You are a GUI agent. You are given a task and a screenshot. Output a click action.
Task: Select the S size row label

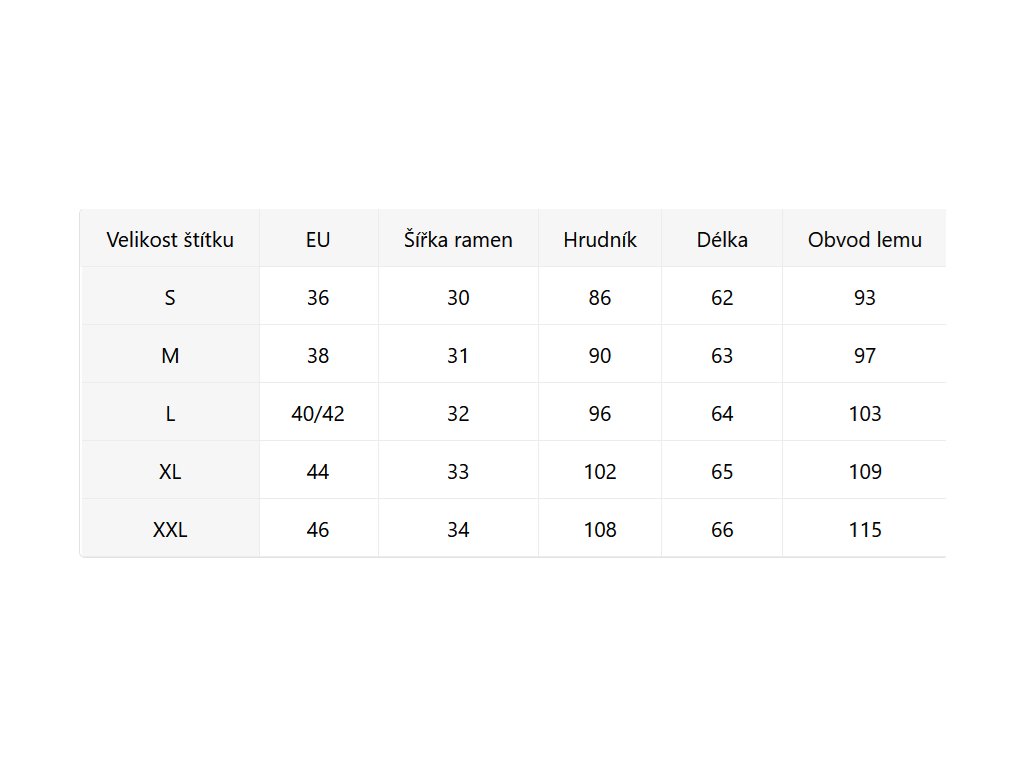point(170,298)
